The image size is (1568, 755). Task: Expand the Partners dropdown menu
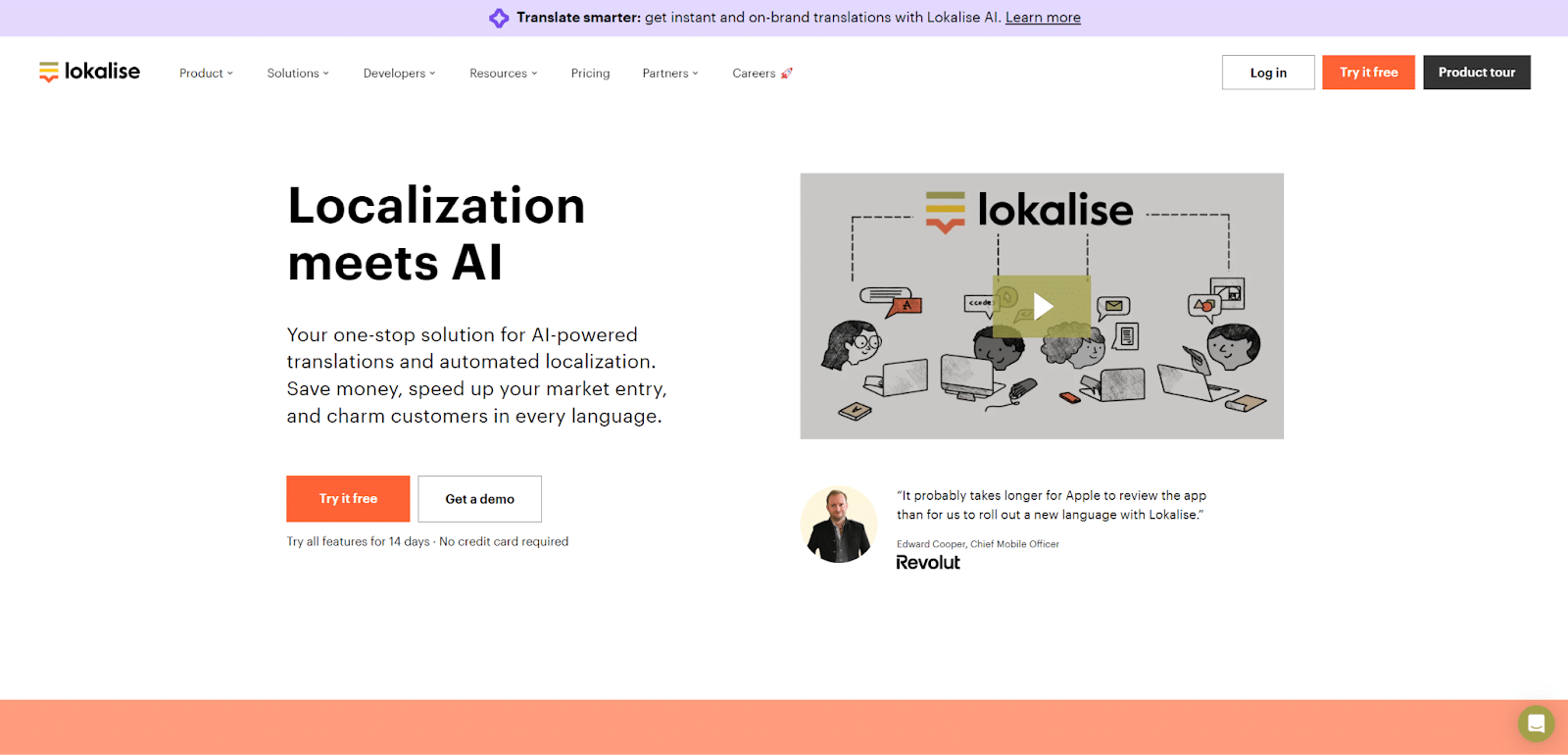[x=670, y=74]
